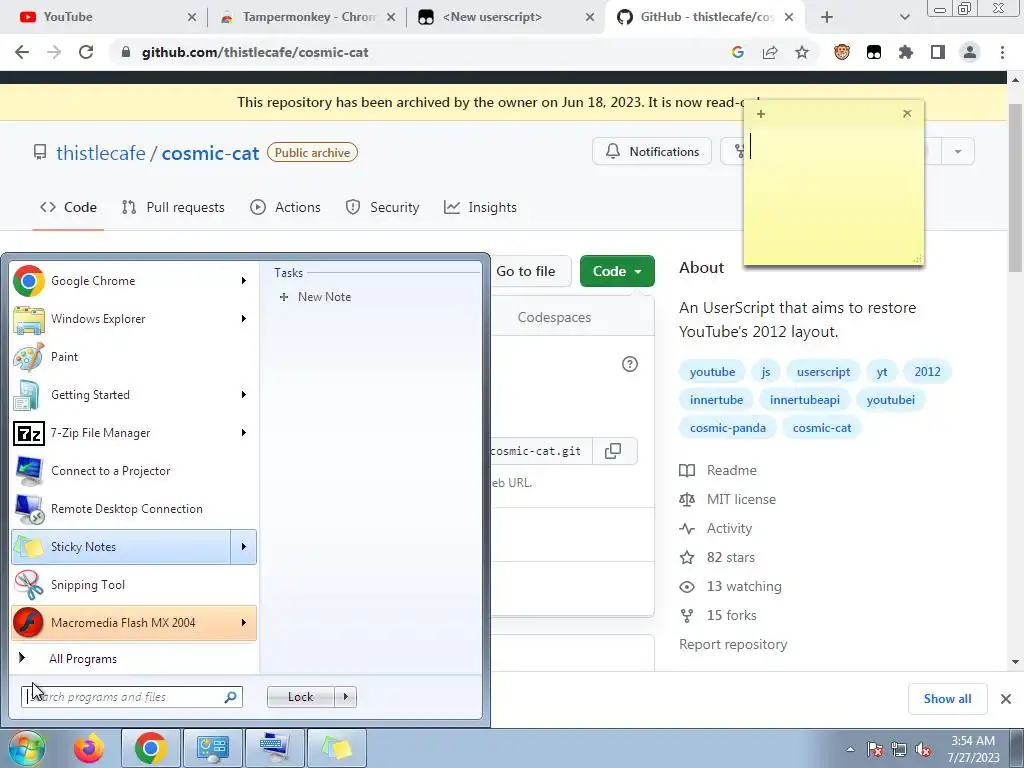The height and width of the screenshot is (768, 1024).
Task: Switch to Chrome on the taskbar
Action: click(x=150, y=748)
